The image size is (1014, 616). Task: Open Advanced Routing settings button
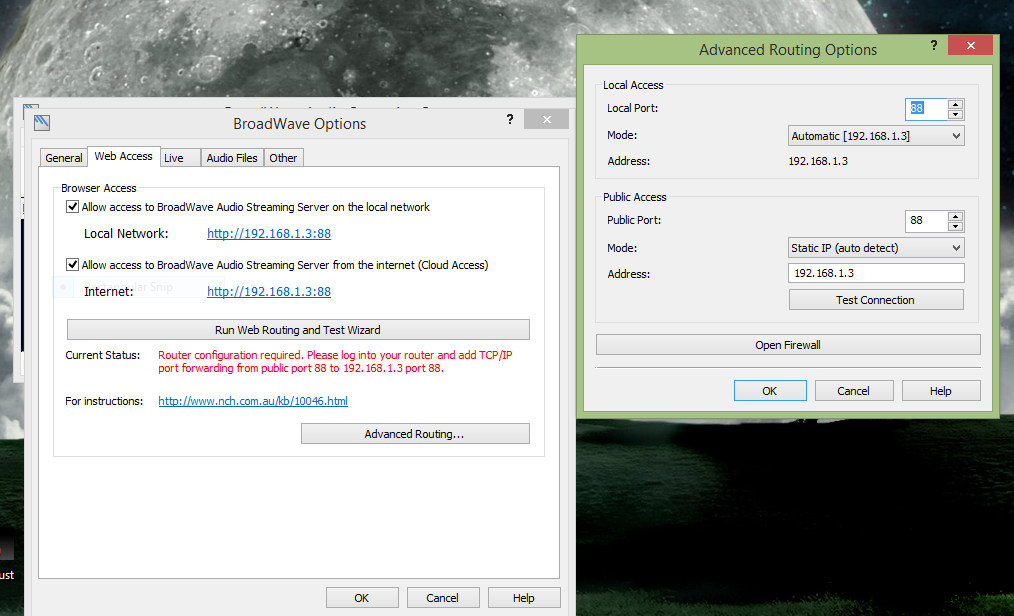pos(415,434)
